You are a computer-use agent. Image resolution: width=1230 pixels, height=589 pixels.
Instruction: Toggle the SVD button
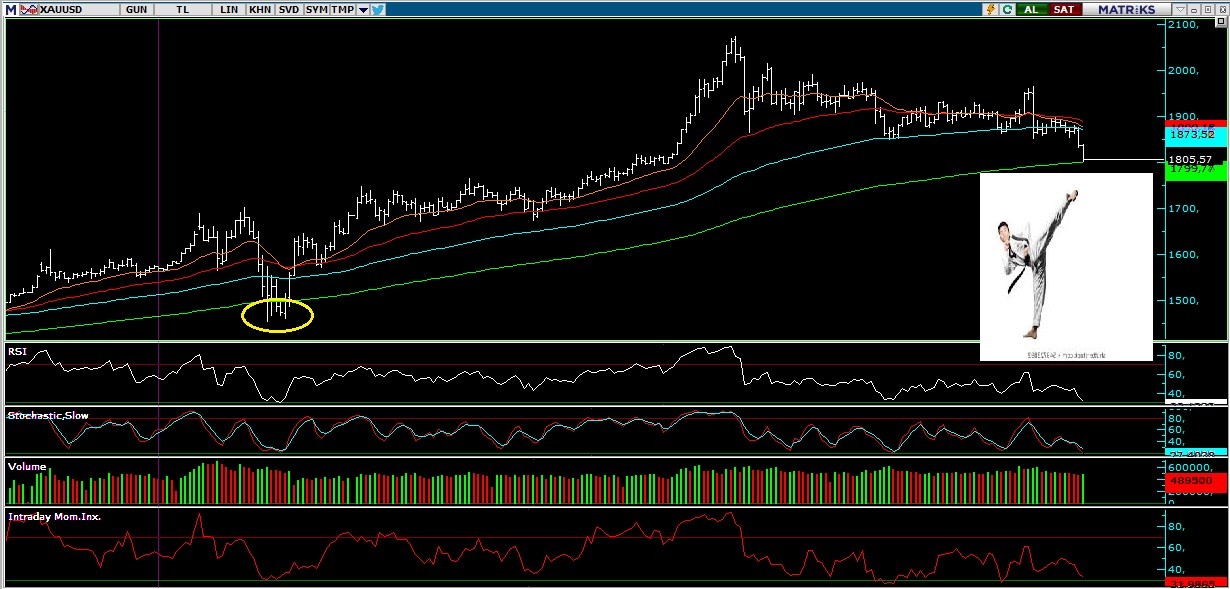[x=289, y=10]
